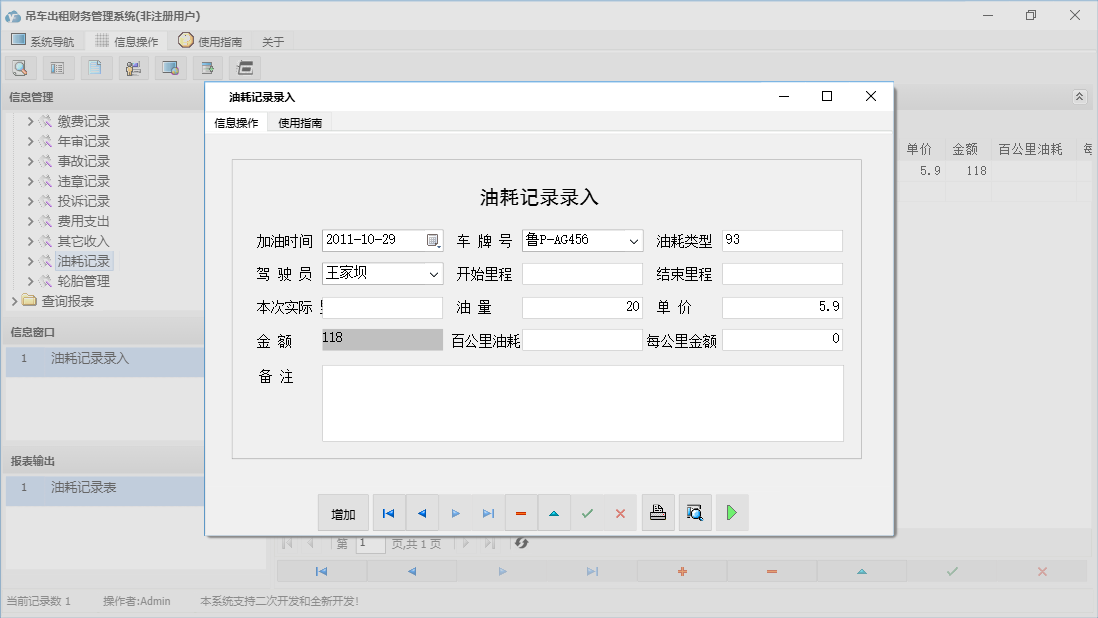Open the 加油时间 date picker

[x=432, y=240]
